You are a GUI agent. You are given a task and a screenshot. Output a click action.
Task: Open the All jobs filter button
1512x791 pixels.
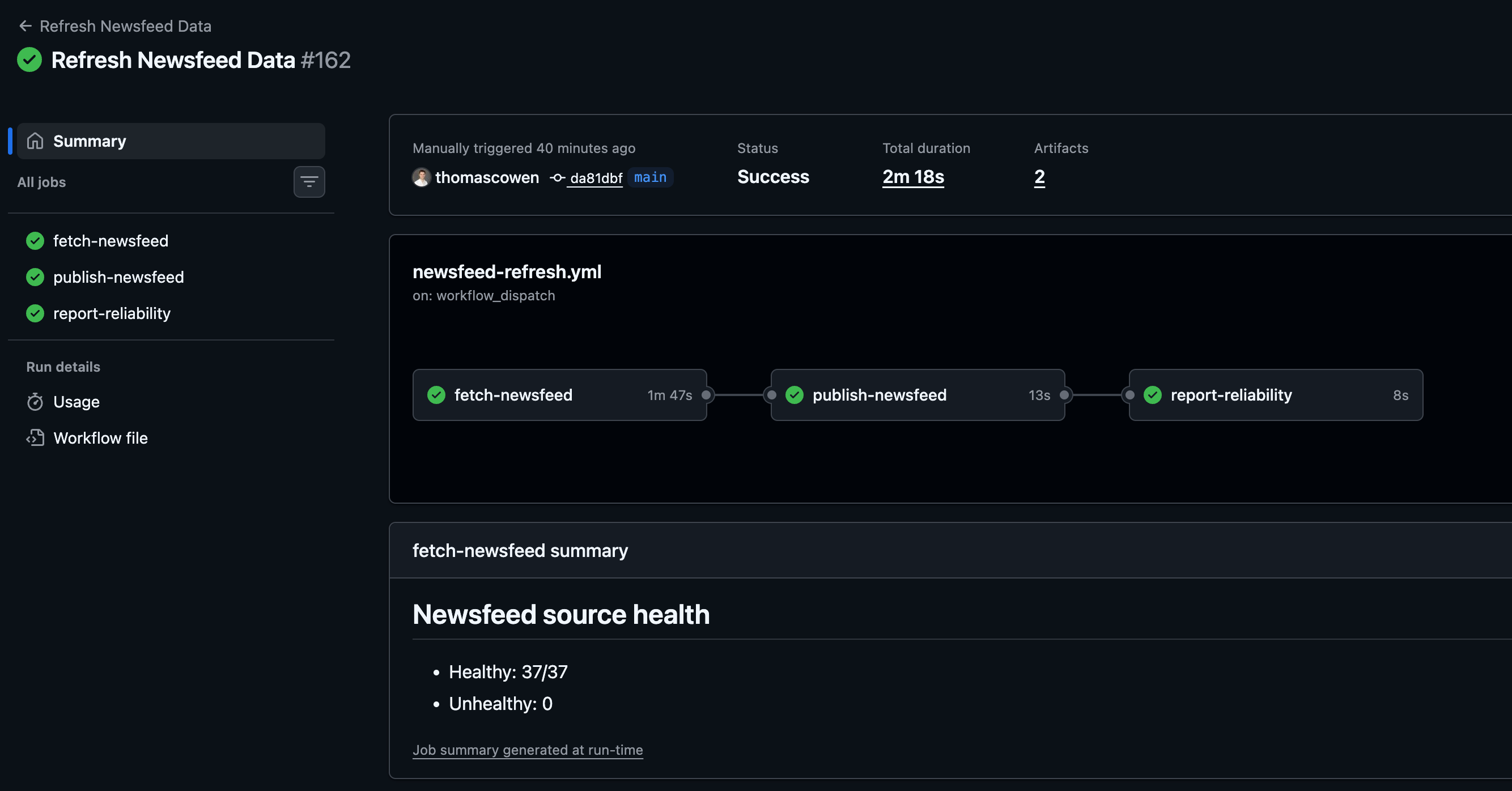point(309,182)
